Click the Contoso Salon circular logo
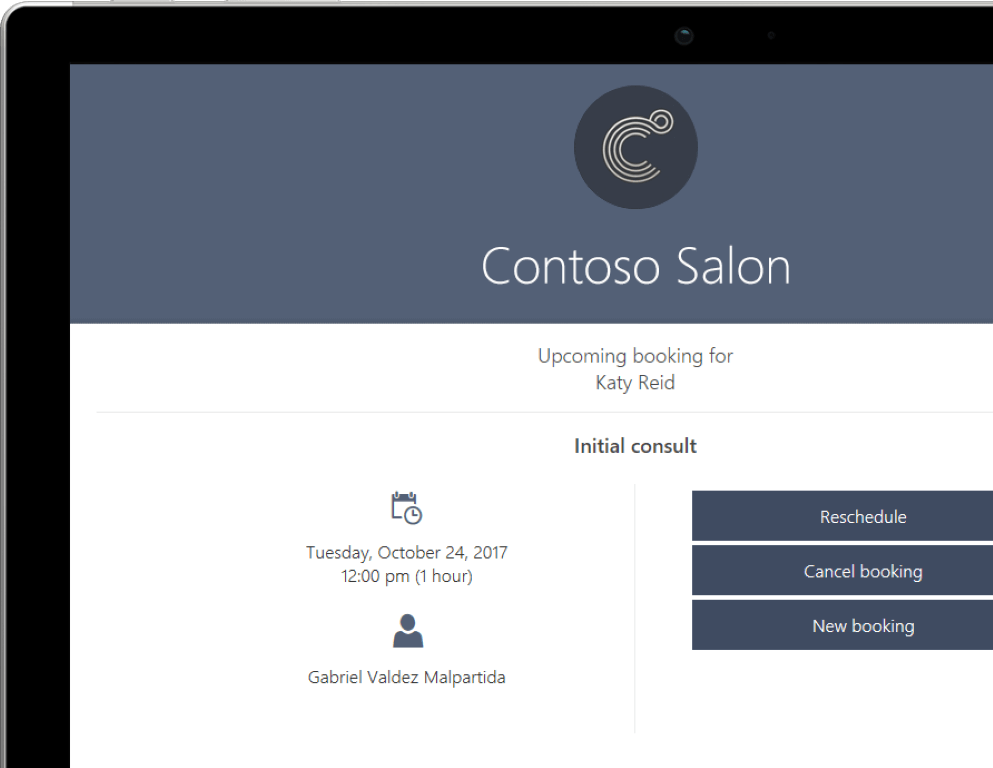The image size is (993, 768). click(x=635, y=148)
